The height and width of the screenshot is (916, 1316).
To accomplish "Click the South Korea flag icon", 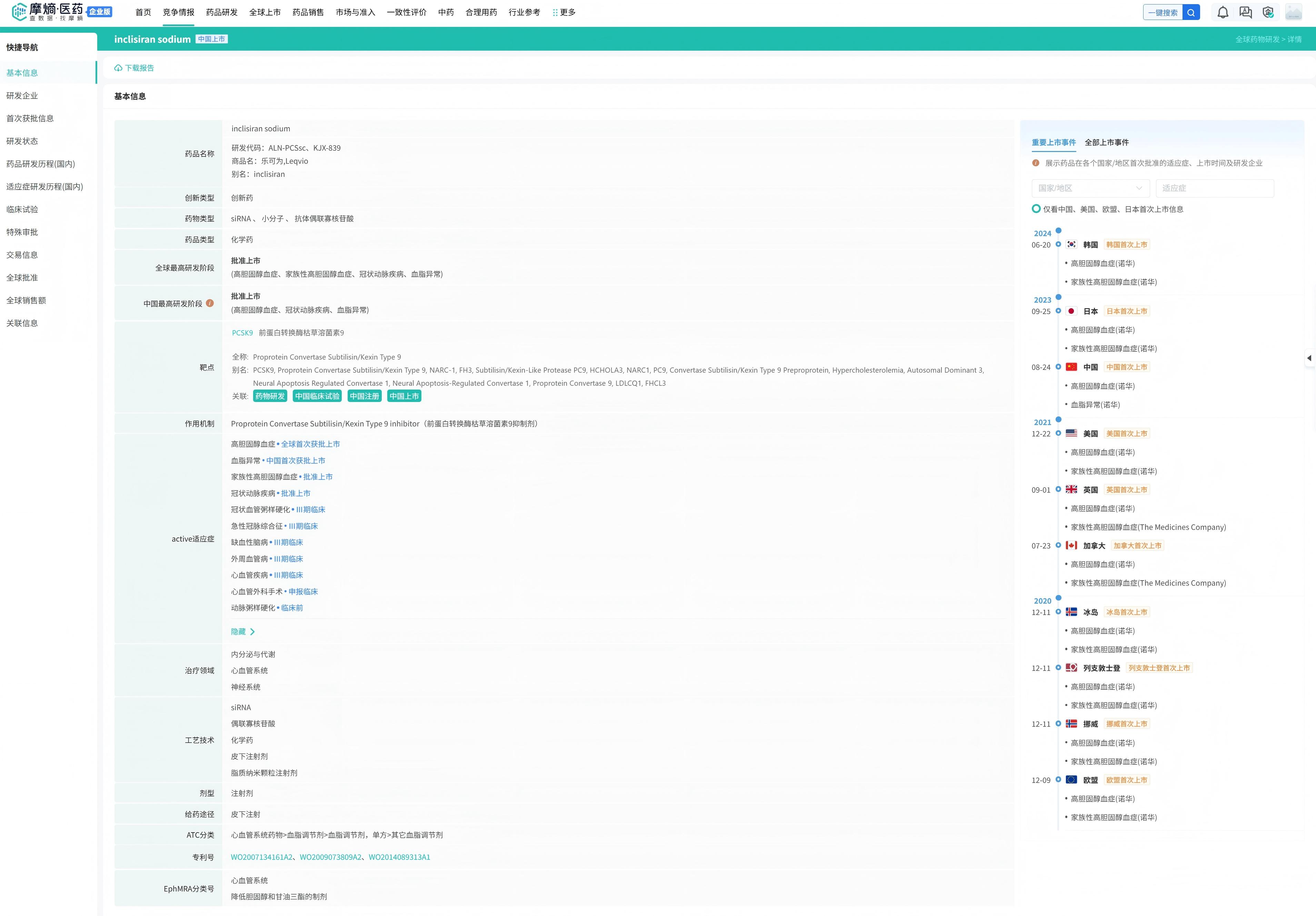I will [1071, 245].
